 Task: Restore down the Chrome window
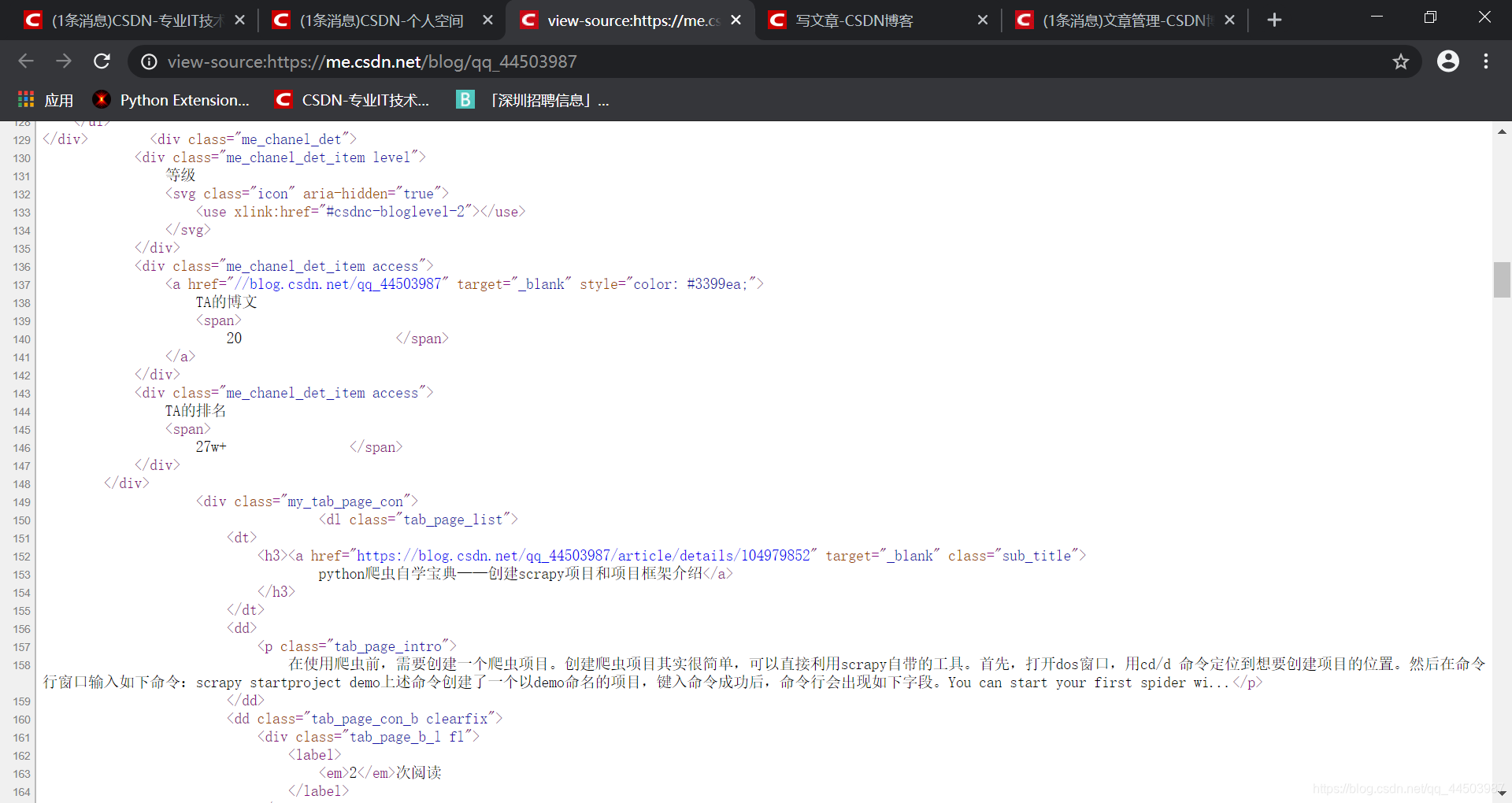coord(1430,17)
